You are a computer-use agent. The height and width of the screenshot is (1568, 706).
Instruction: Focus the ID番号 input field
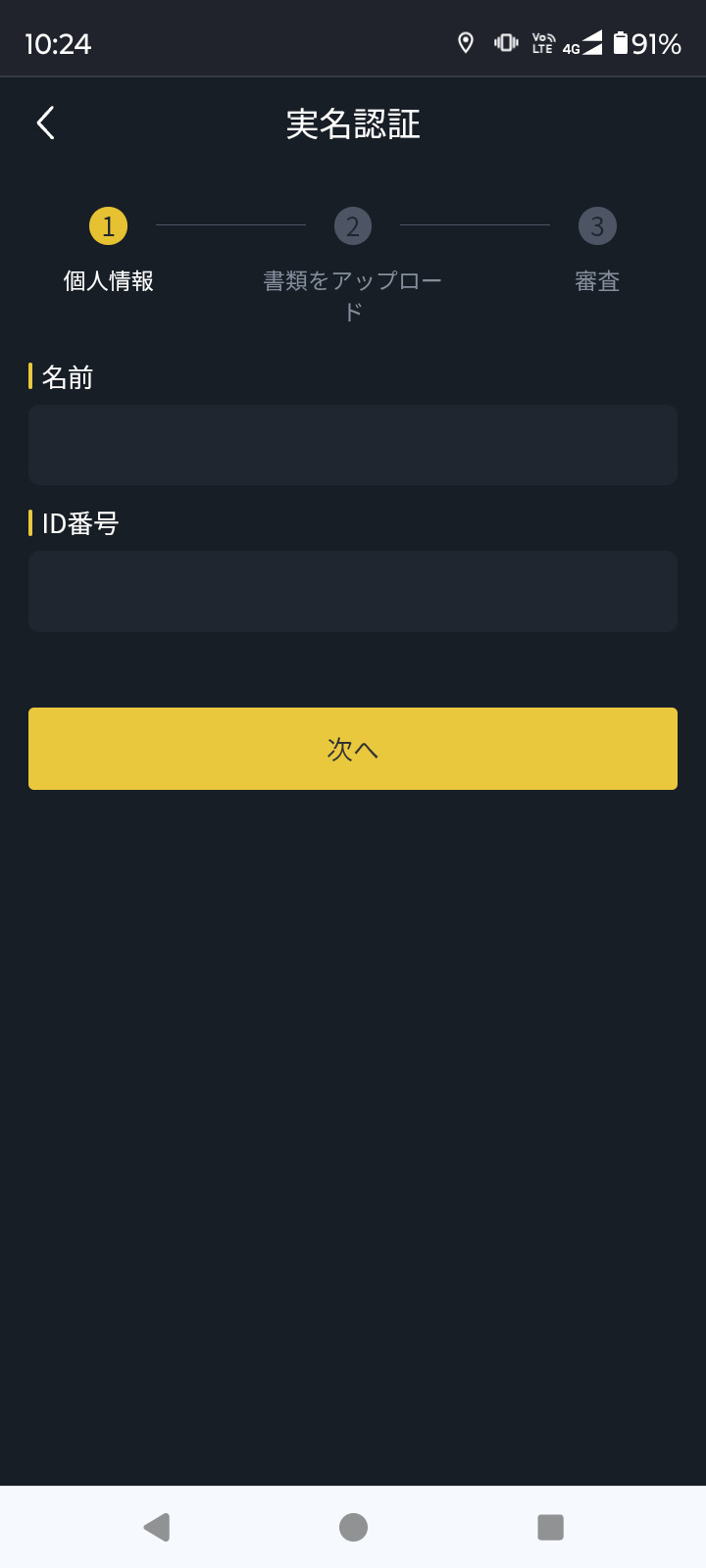pyautogui.click(x=353, y=591)
